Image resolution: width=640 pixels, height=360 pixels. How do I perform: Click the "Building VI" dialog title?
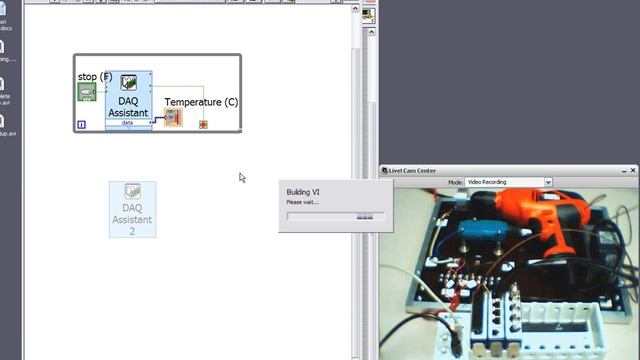pyautogui.click(x=303, y=192)
